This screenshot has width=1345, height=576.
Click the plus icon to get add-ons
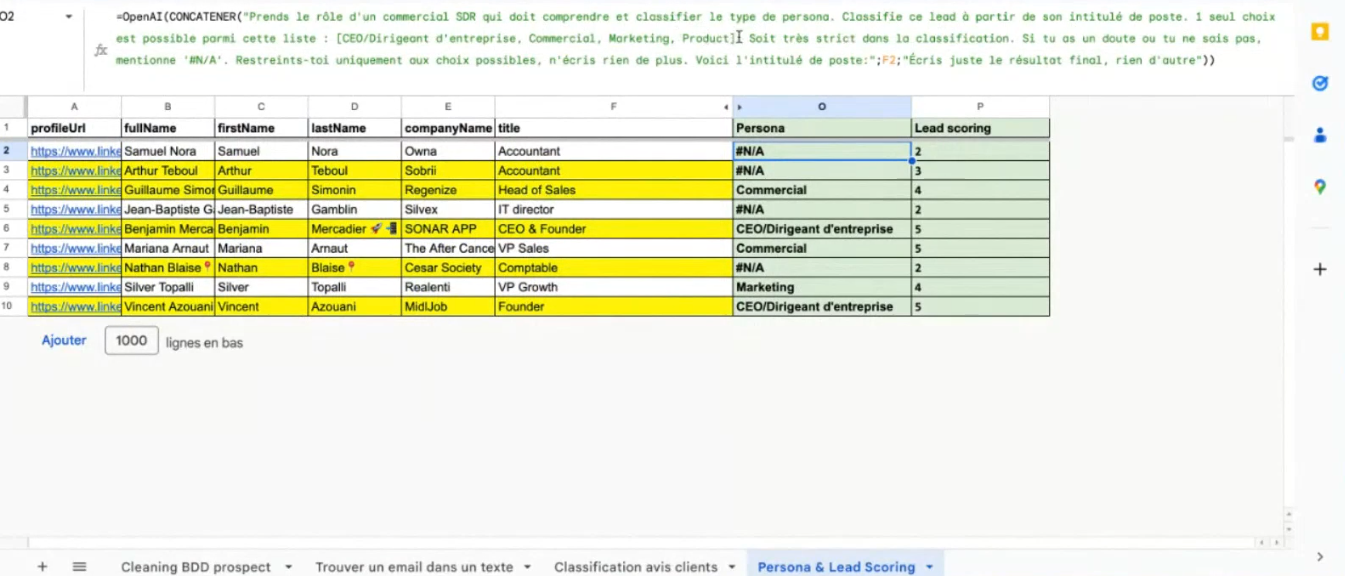point(1320,269)
